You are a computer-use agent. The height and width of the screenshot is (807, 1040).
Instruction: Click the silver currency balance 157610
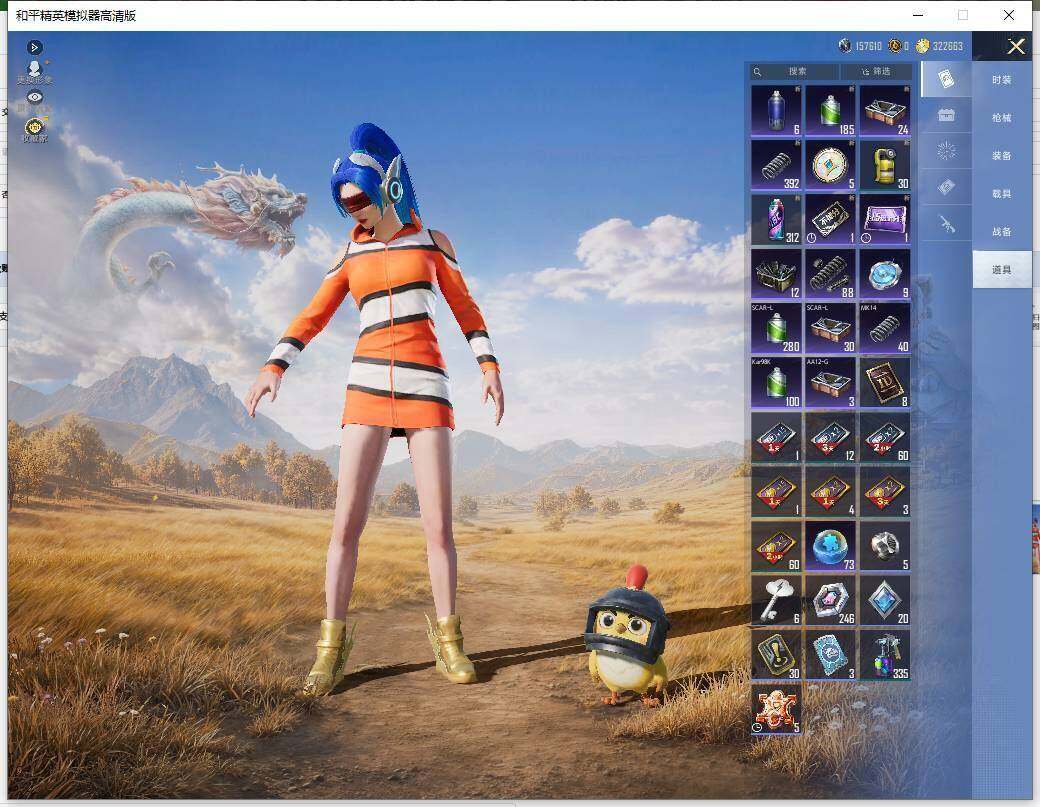click(860, 46)
